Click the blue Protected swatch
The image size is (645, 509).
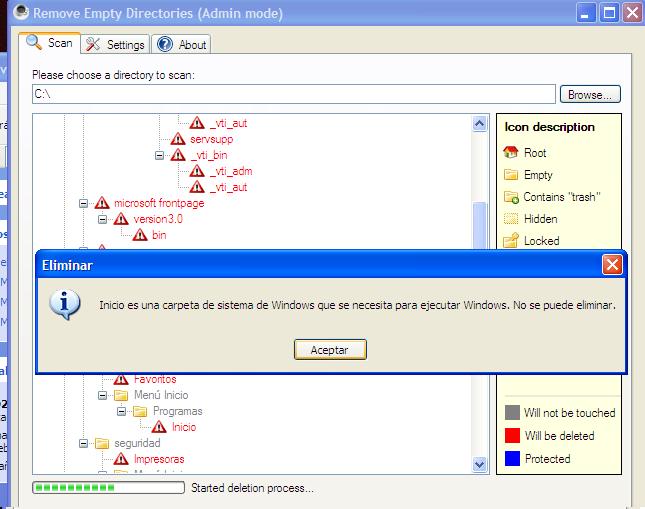(512, 458)
